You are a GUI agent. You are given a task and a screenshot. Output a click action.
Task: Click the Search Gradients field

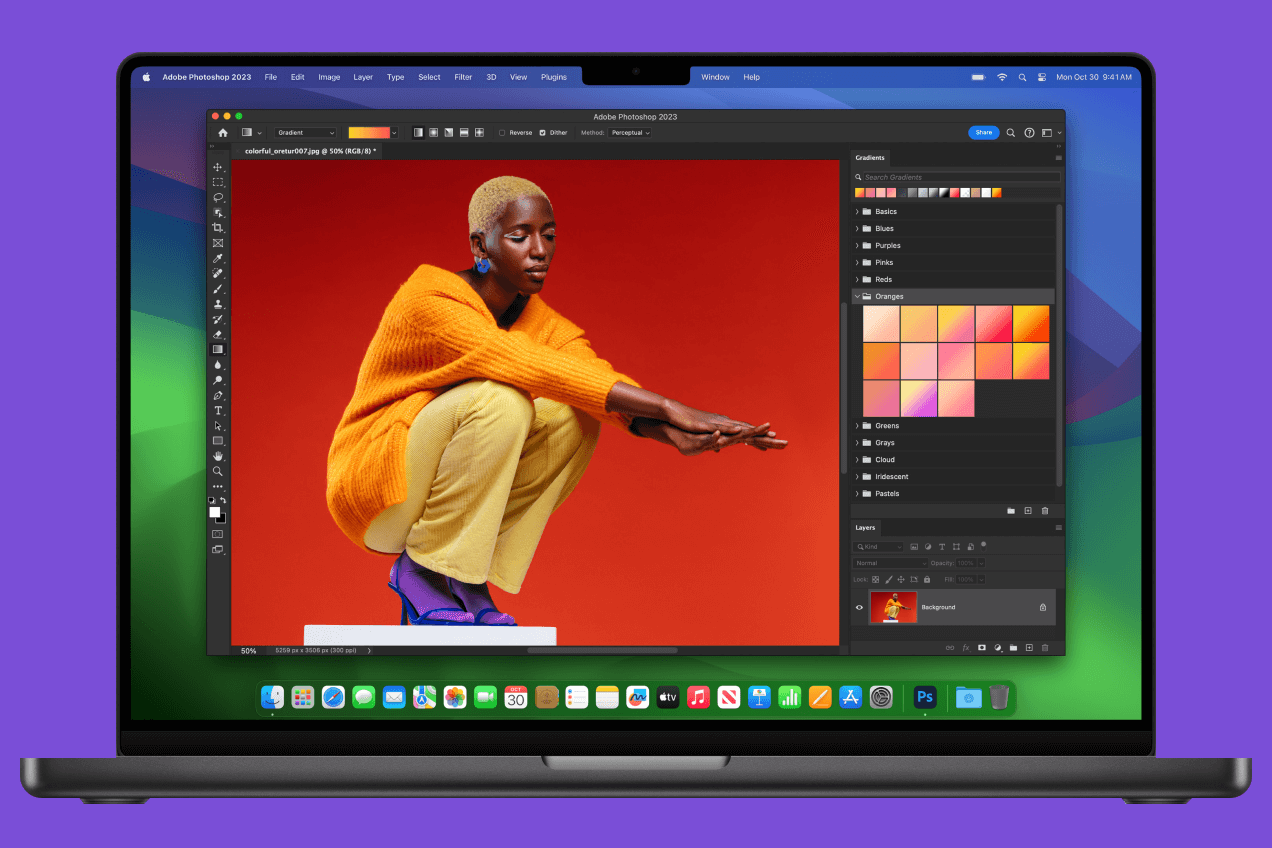[x=957, y=177]
